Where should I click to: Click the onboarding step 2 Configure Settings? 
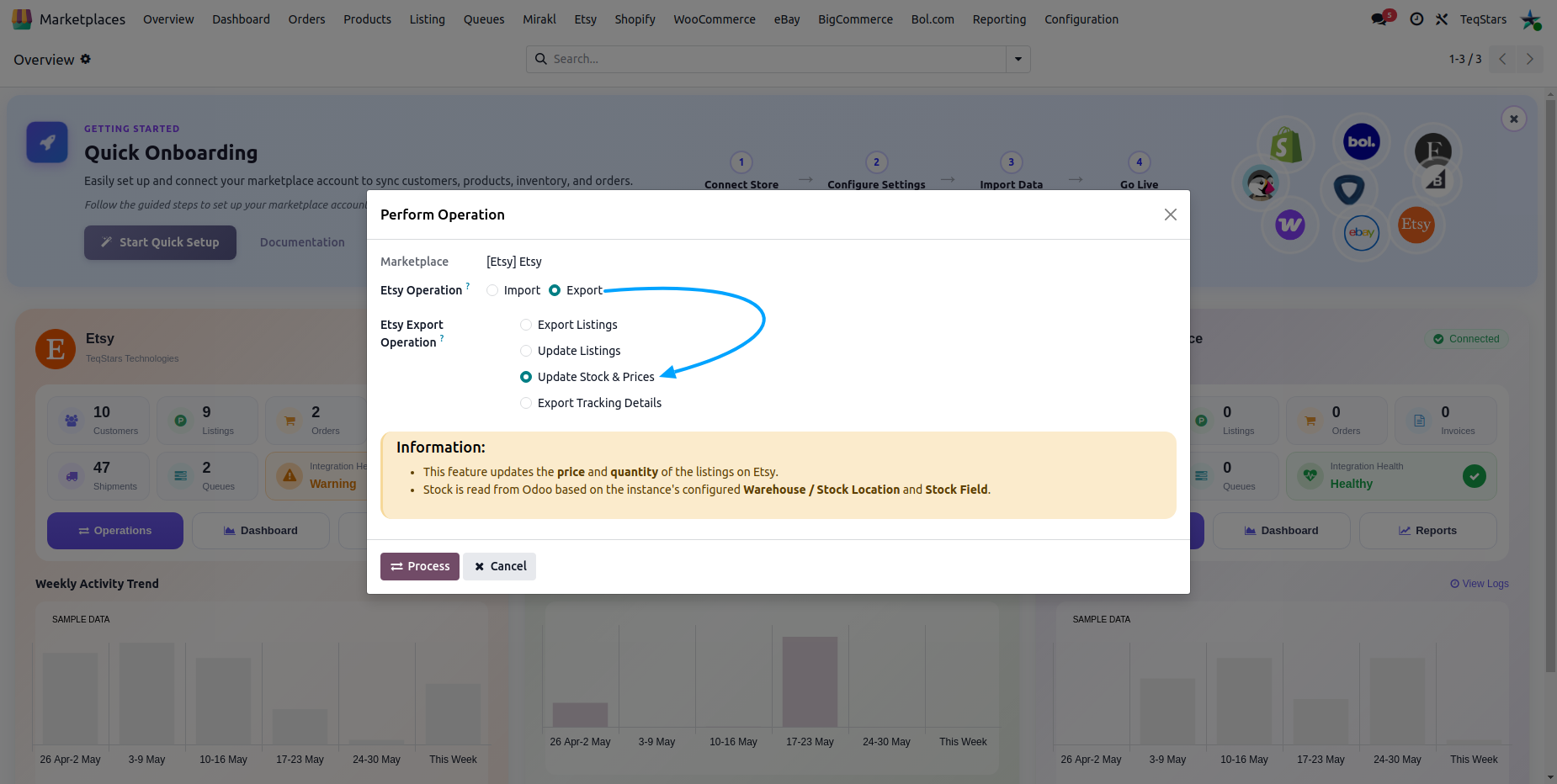(876, 172)
